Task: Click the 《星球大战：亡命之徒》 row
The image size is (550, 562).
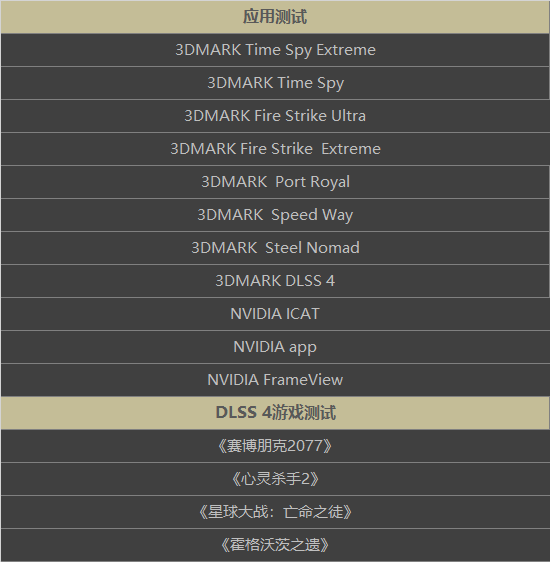Action: [x=275, y=512]
